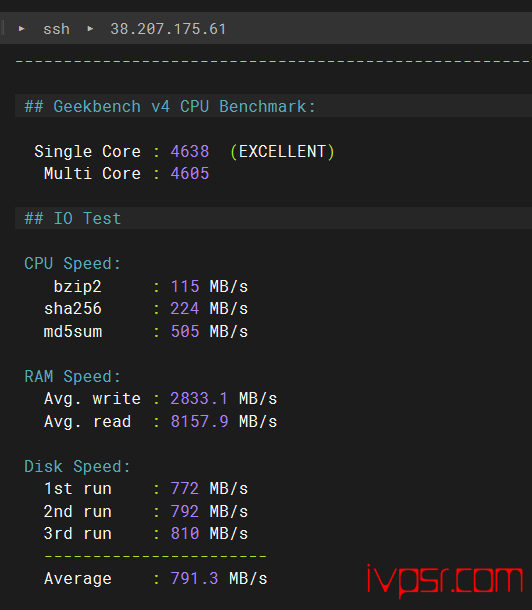Click the Single Core label

click(88, 151)
